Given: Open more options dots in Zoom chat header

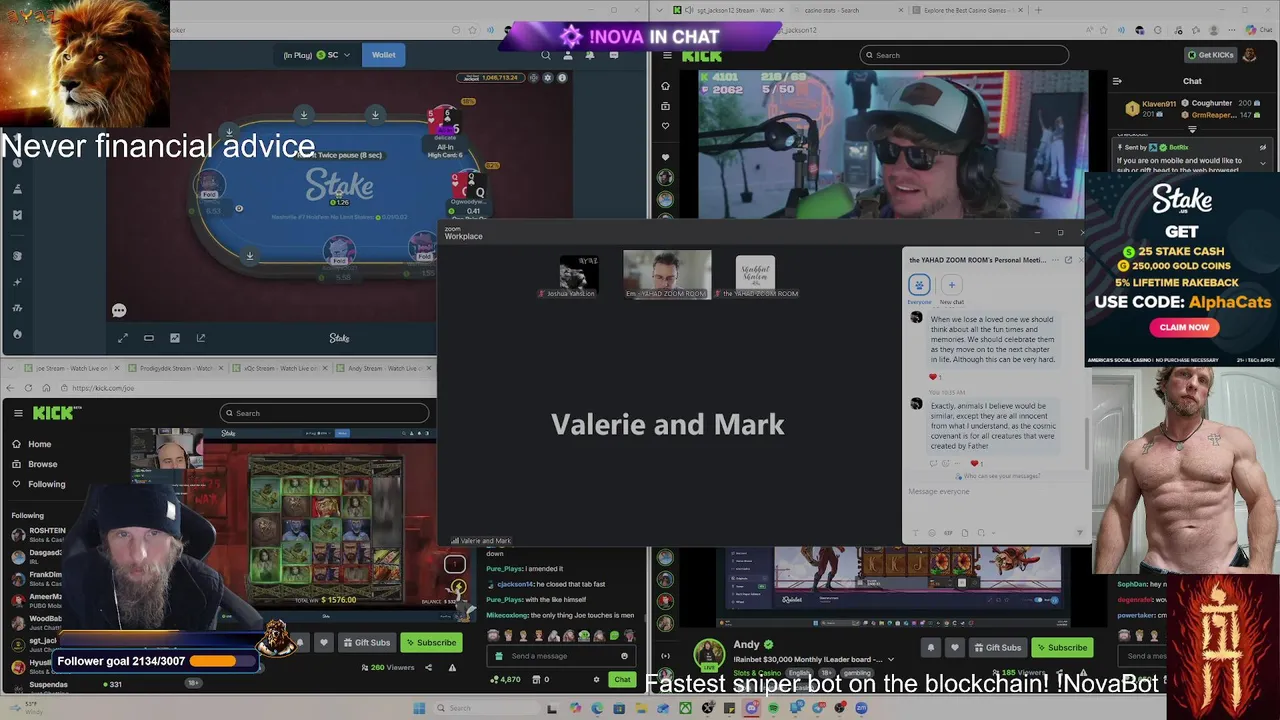Looking at the screenshot, I should click(1053, 260).
